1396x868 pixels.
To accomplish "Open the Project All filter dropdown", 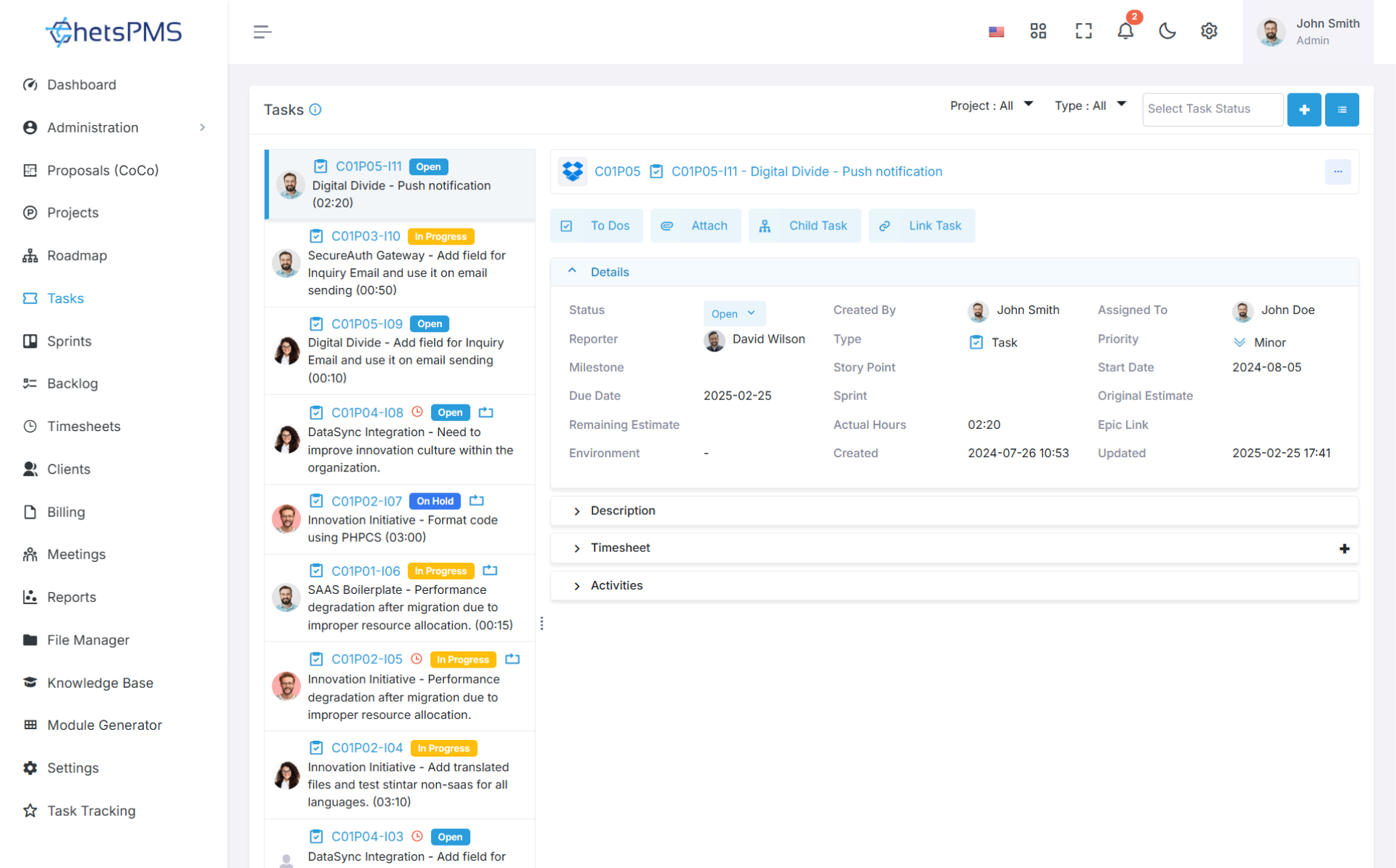I will tap(991, 106).
